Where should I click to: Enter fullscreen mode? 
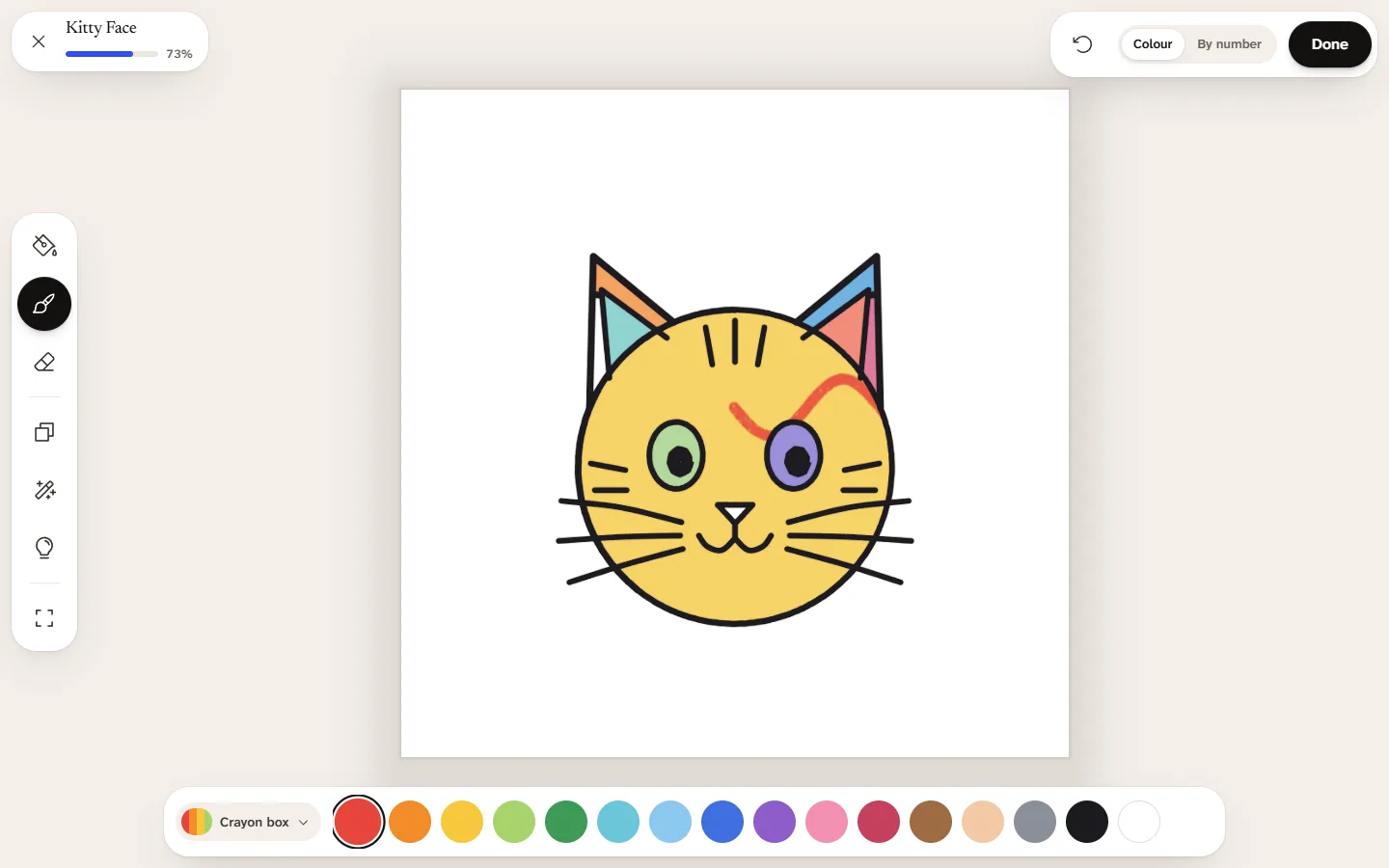click(x=44, y=617)
